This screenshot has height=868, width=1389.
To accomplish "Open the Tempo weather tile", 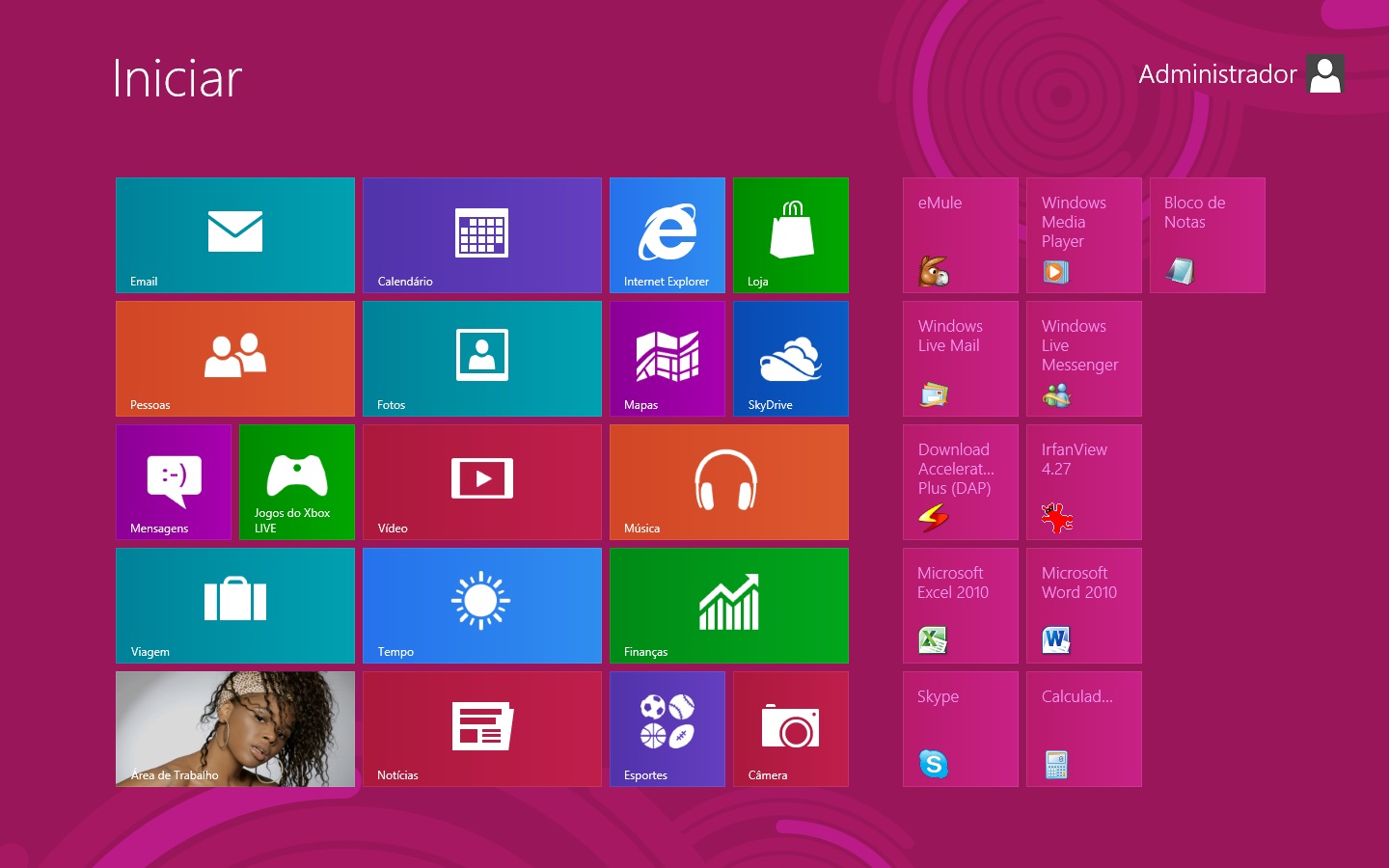I will click(x=481, y=605).
